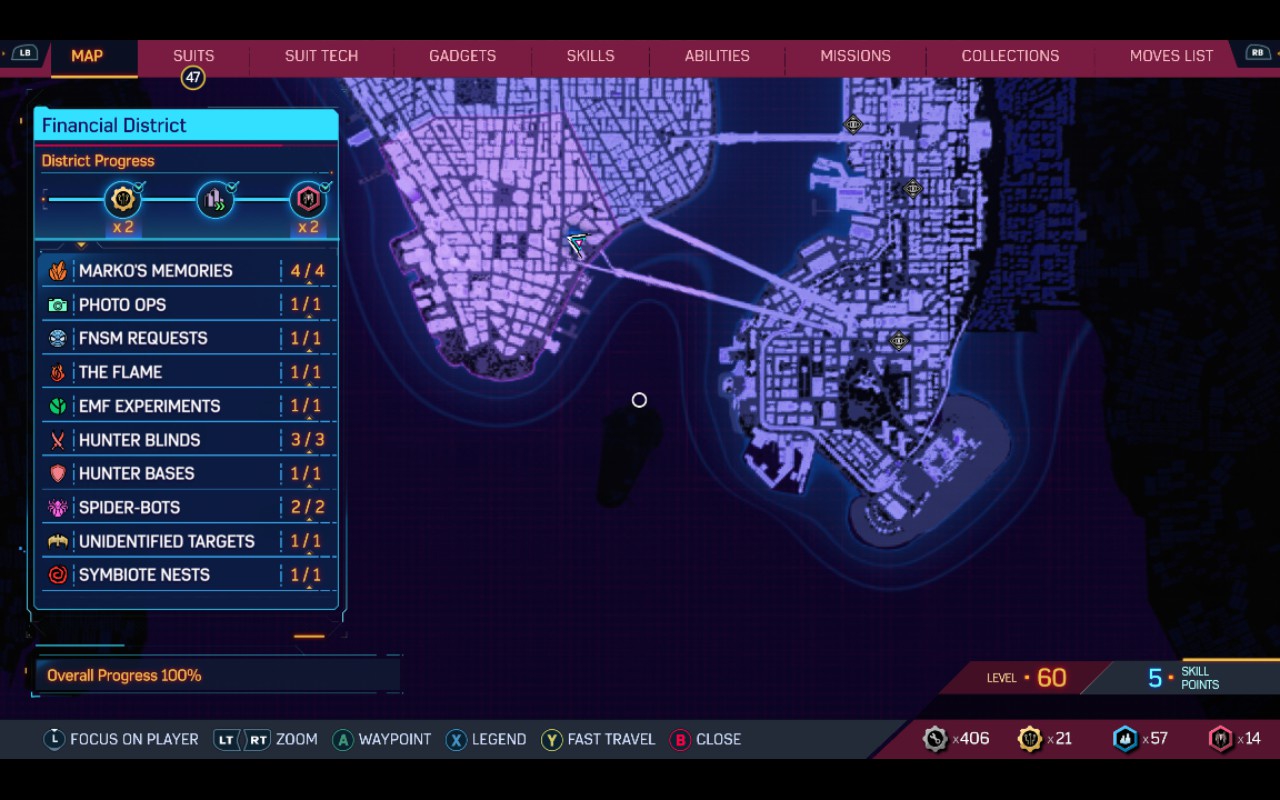
Task: Select the MARKO'S MEMORIES row
Action: tap(187, 271)
